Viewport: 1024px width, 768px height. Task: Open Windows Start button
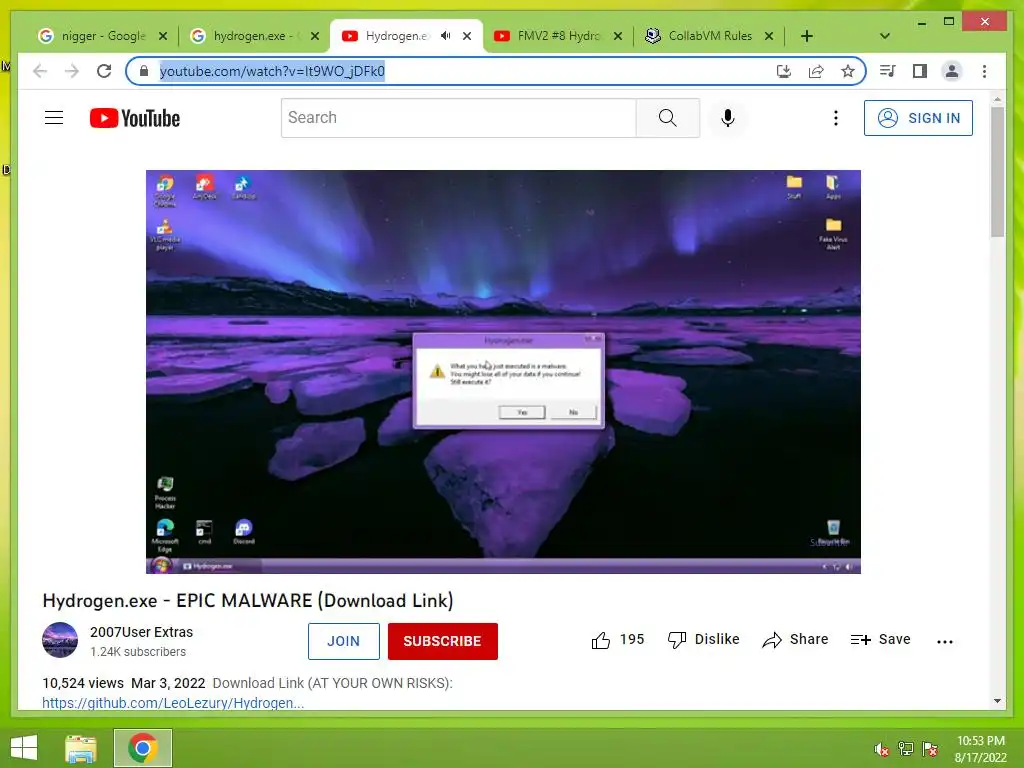tap(24, 748)
